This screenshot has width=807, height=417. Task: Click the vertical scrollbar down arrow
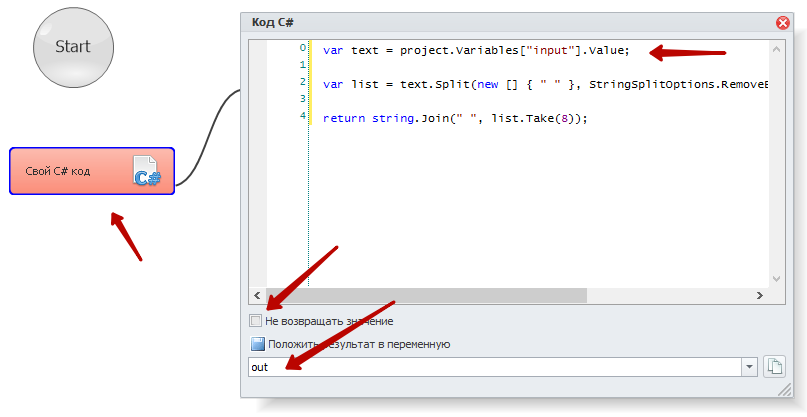point(777,279)
